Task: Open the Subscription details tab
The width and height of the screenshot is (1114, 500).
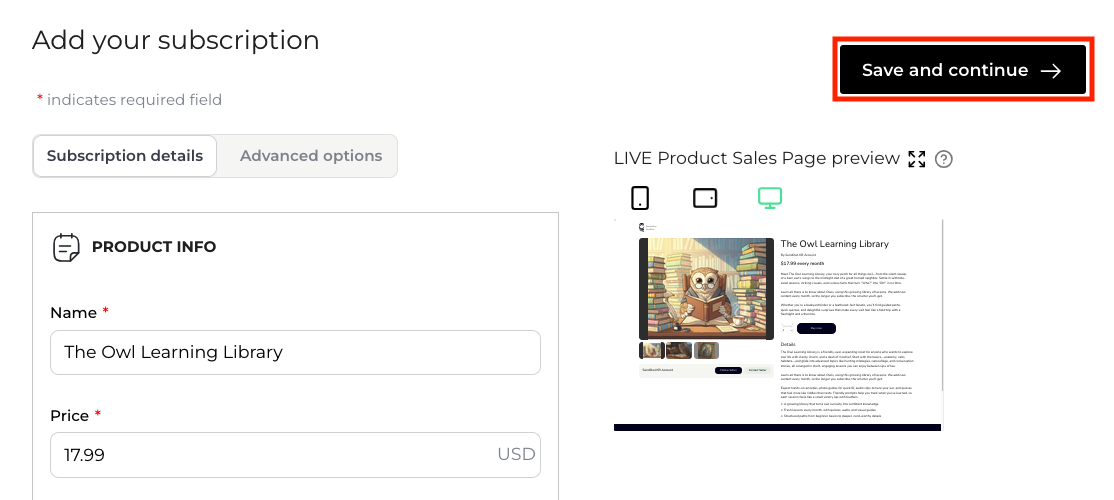Action: (124, 156)
